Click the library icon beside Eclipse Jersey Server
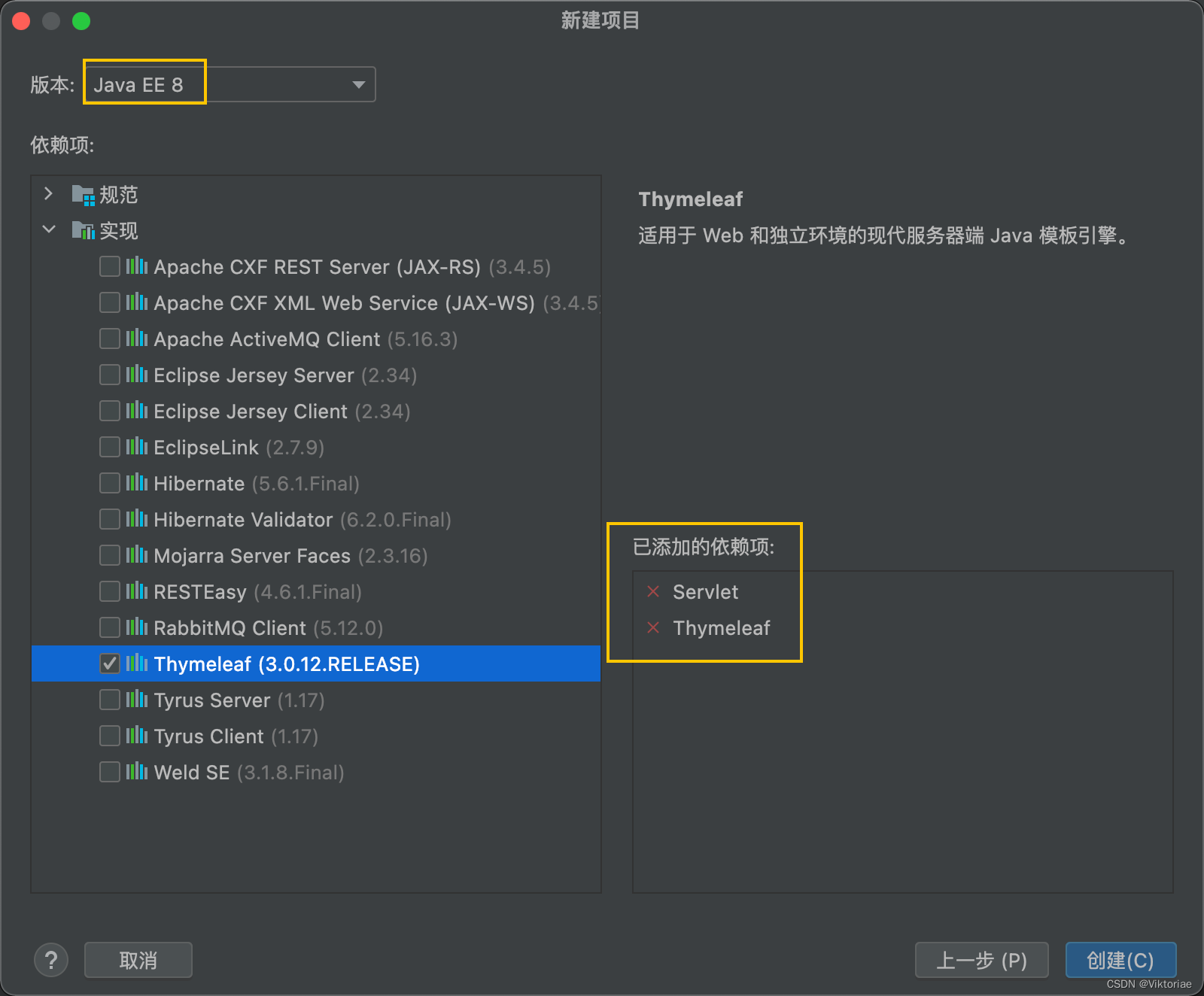 click(137, 374)
